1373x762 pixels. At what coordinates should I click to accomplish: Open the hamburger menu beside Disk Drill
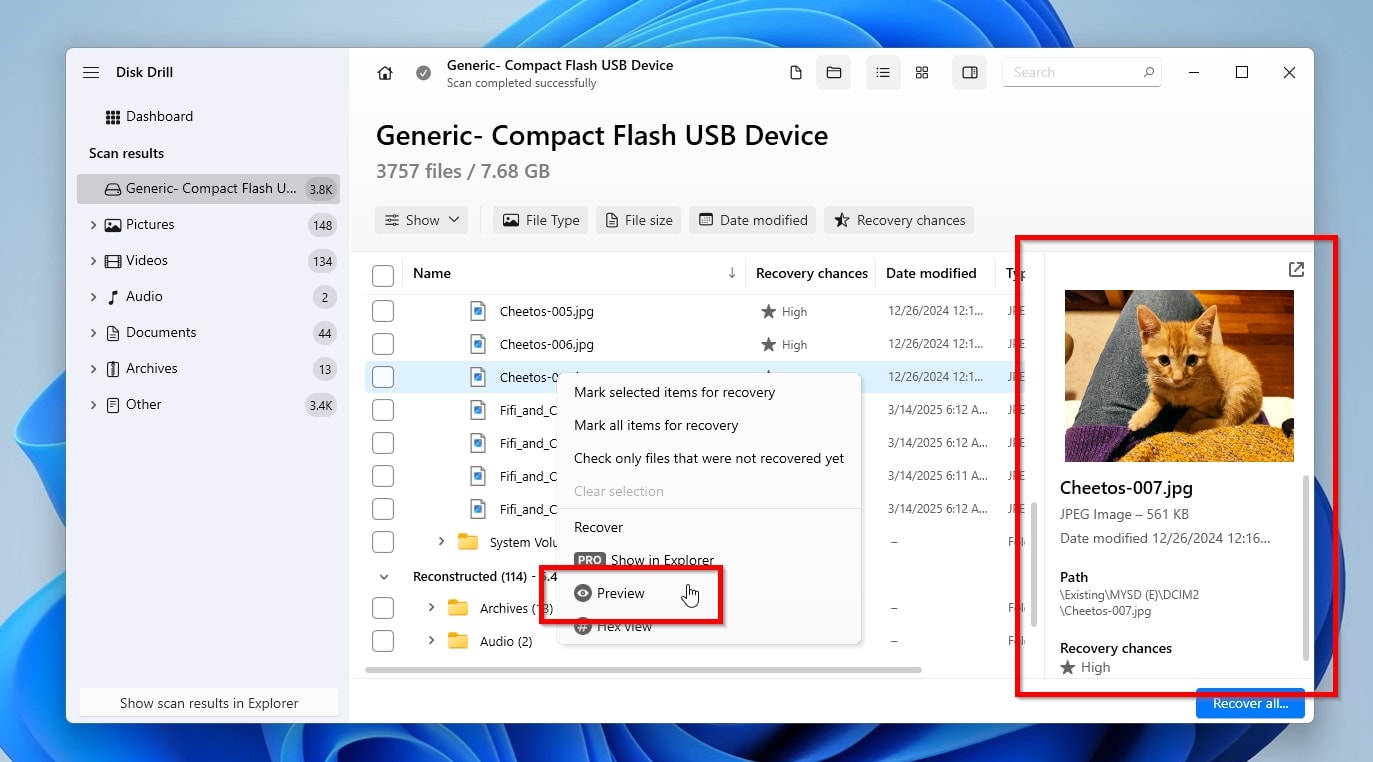click(x=91, y=73)
